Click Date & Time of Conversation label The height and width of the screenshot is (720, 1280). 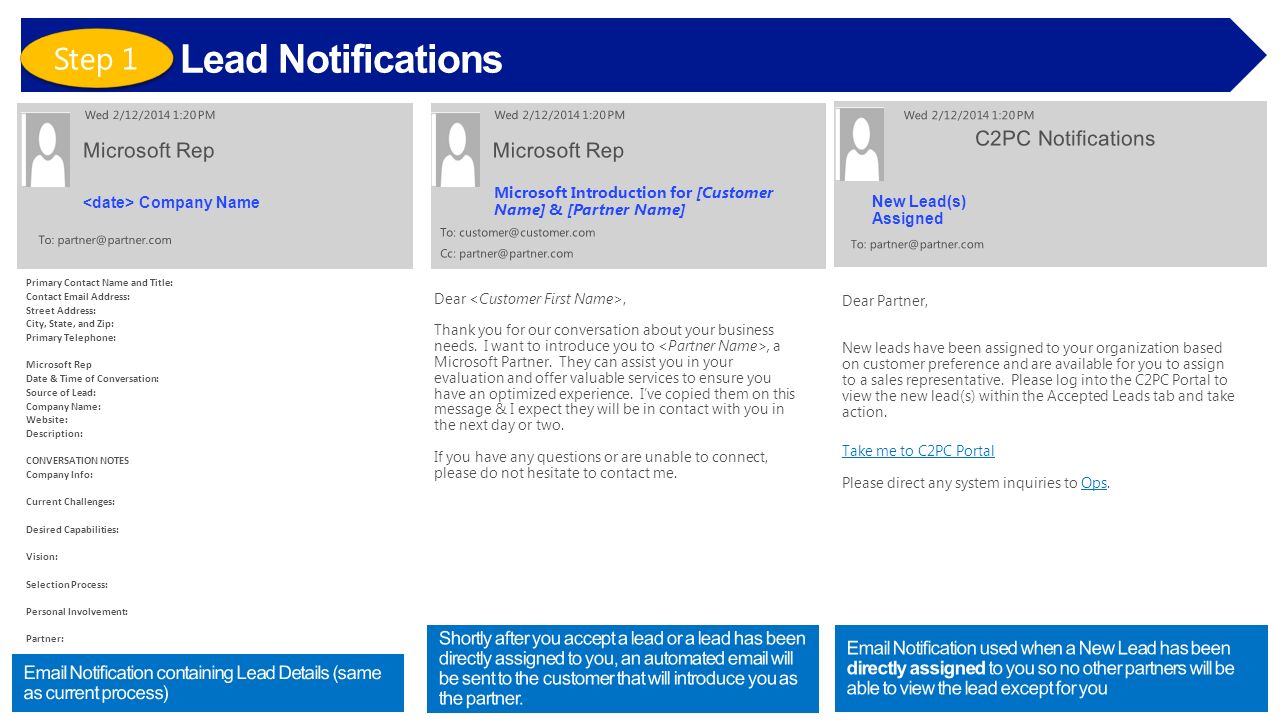pyautogui.click(x=92, y=379)
